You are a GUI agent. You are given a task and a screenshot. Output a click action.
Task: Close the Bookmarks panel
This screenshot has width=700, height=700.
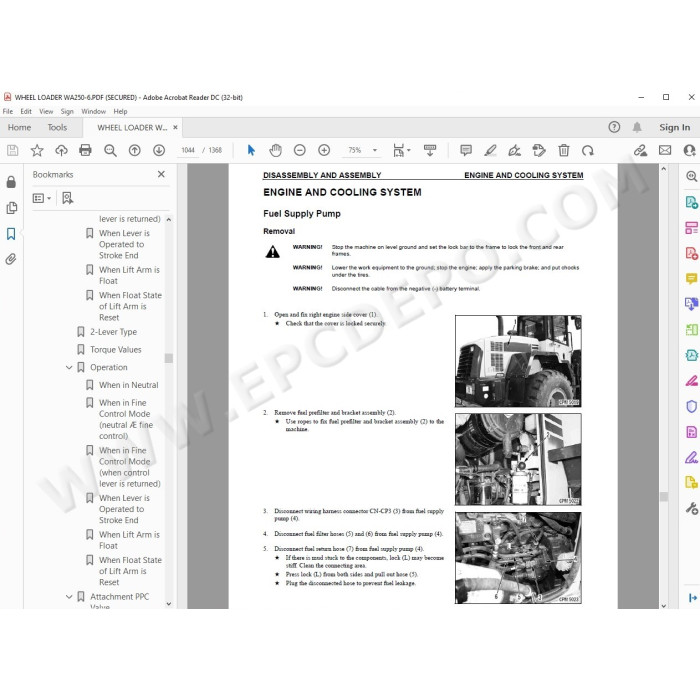[161, 174]
